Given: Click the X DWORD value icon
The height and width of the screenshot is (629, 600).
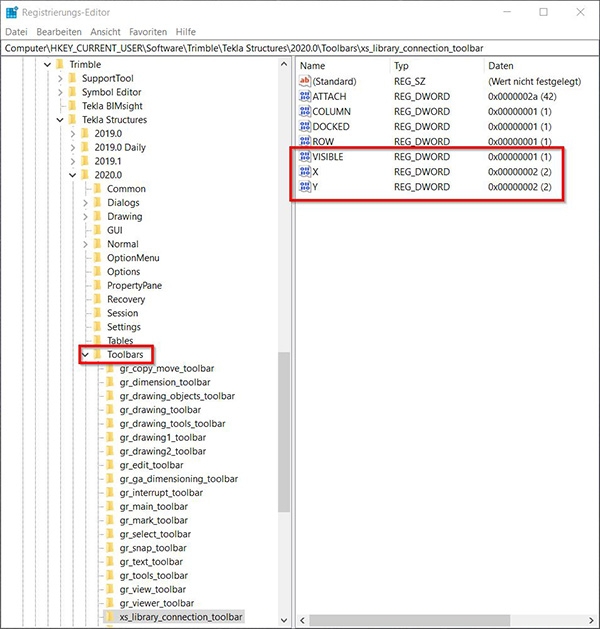Looking at the screenshot, I should [x=305, y=172].
